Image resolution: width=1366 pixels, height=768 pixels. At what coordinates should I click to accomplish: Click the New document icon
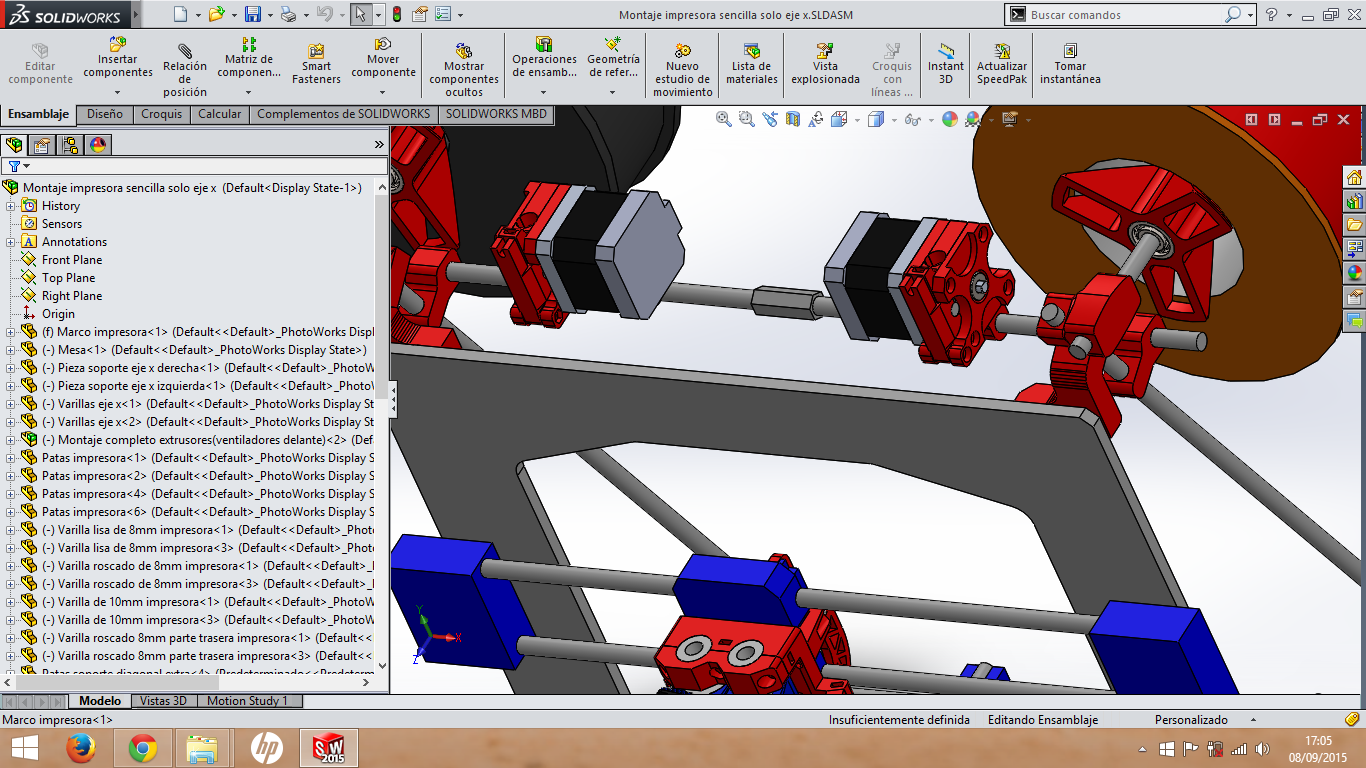click(180, 14)
